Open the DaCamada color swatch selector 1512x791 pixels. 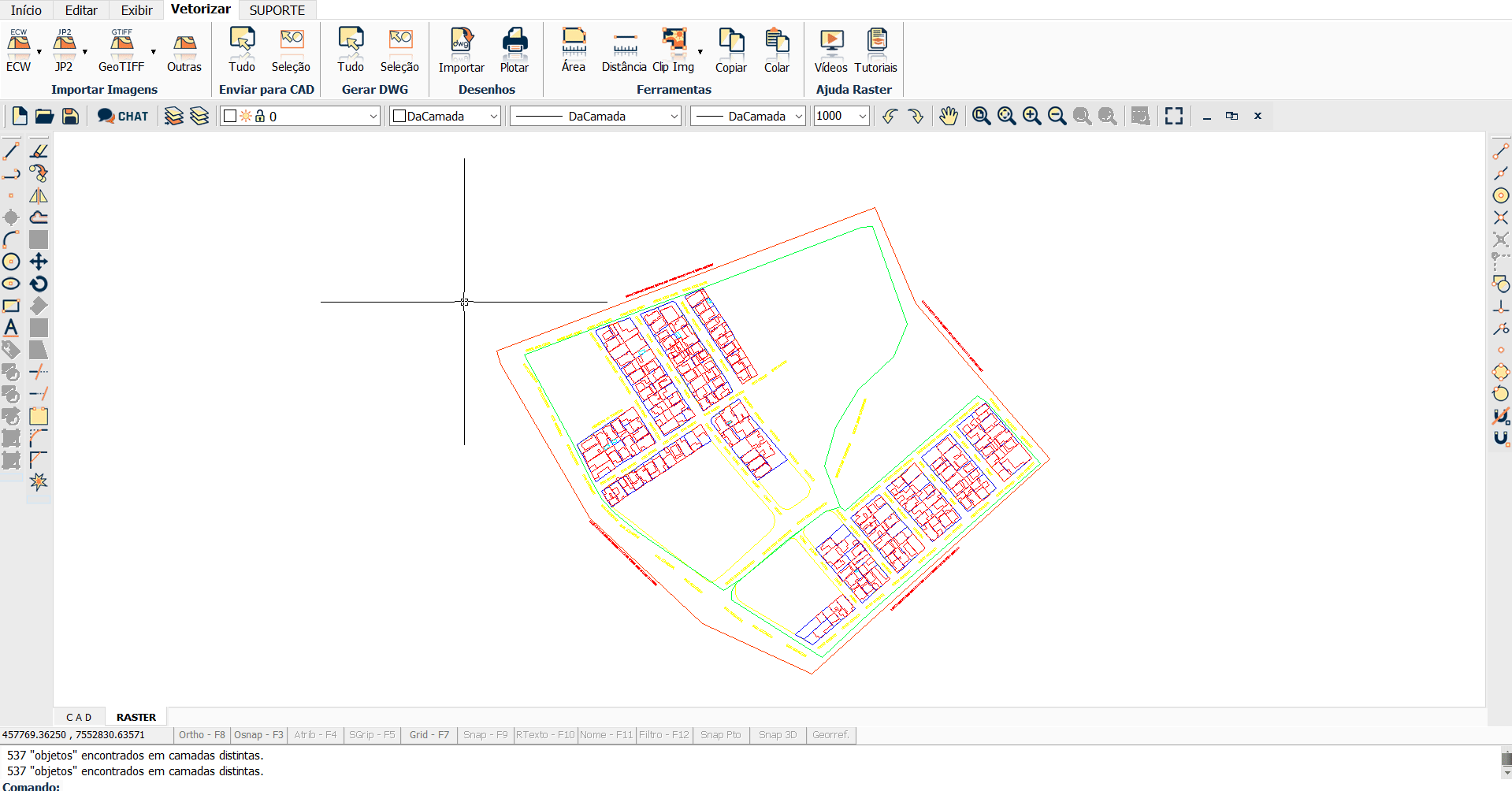tap(445, 117)
